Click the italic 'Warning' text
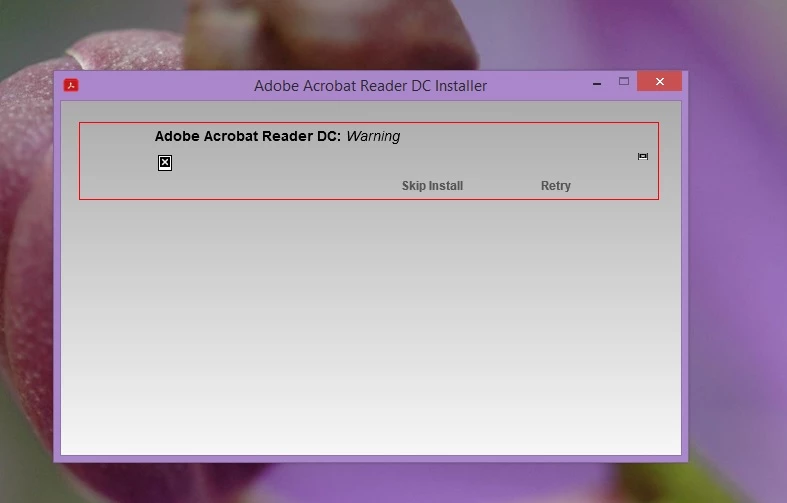 (x=373, y=136)
